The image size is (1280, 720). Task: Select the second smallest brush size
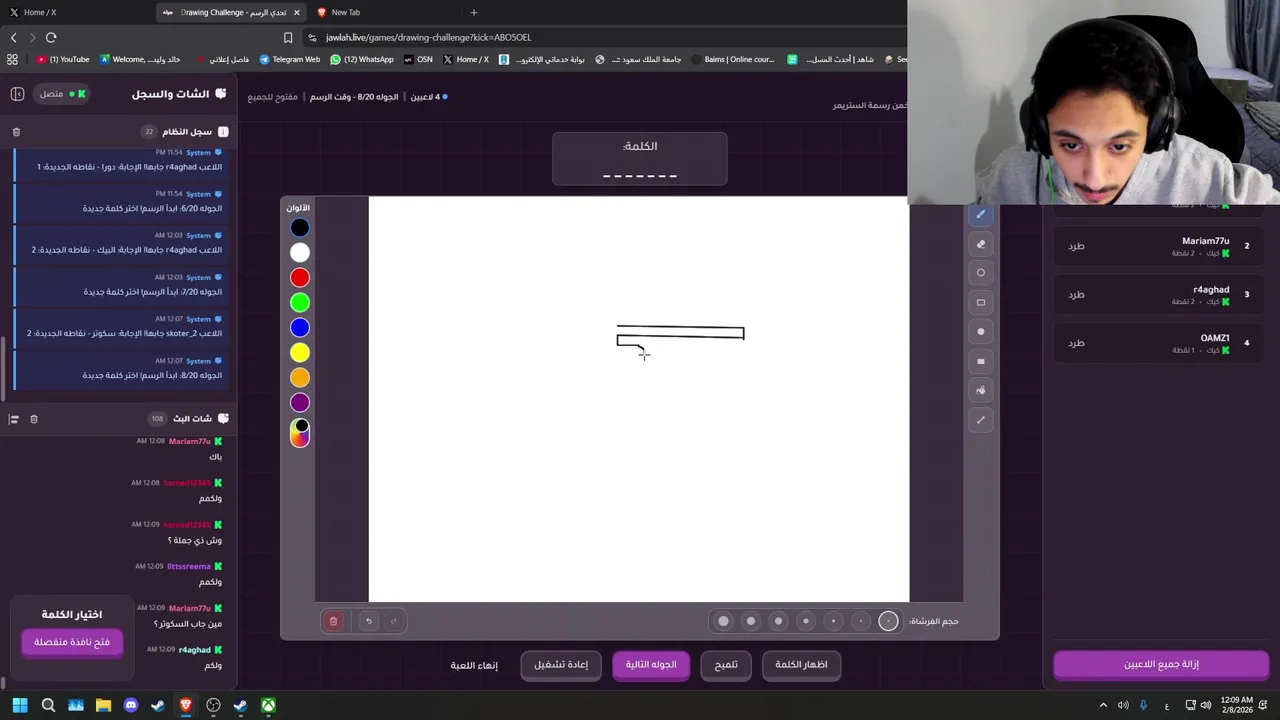pos(861,621)
